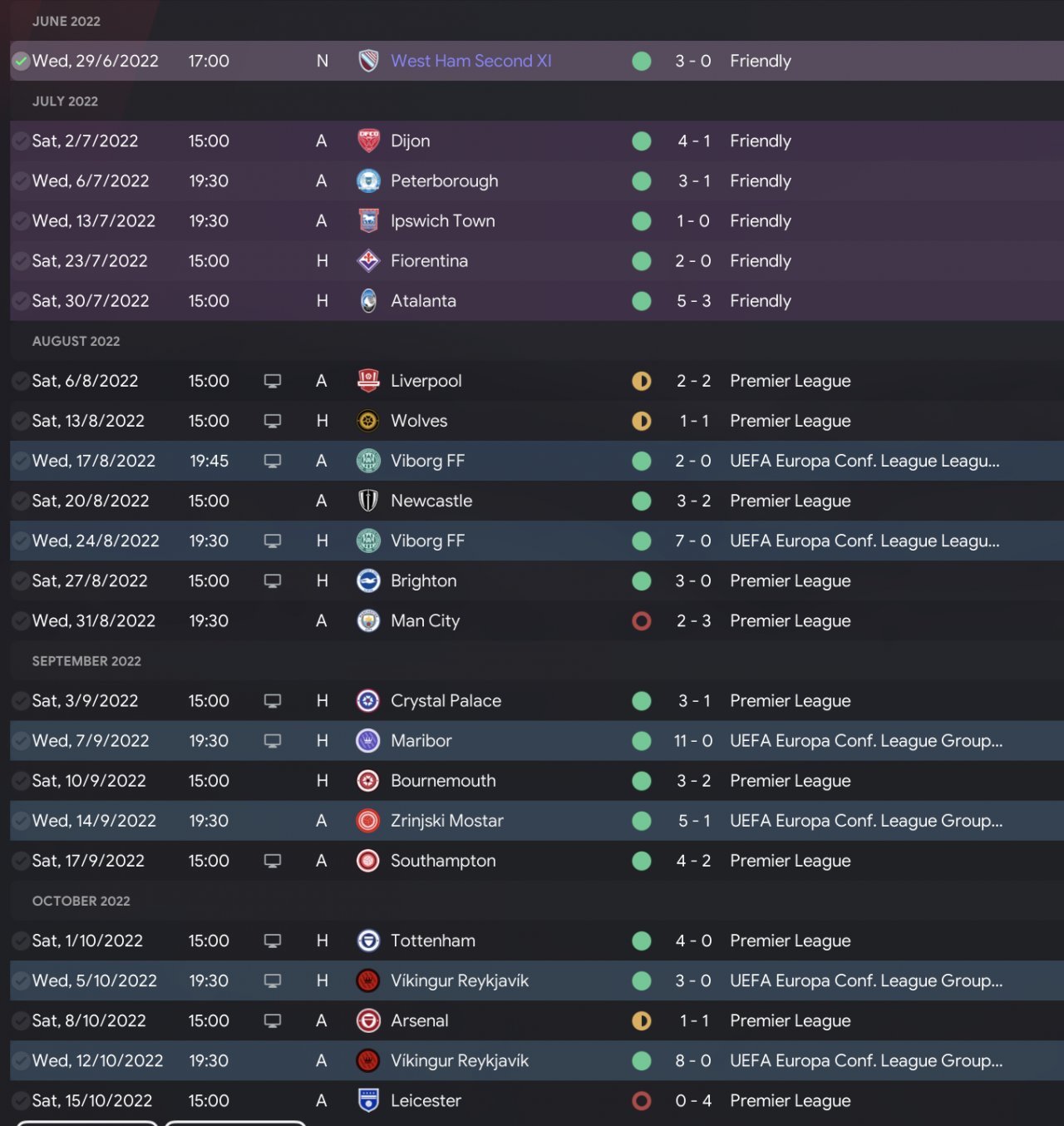
Task: Open the West Ham Second XI link
Action: pyautogui.click(x=470, y=62)
